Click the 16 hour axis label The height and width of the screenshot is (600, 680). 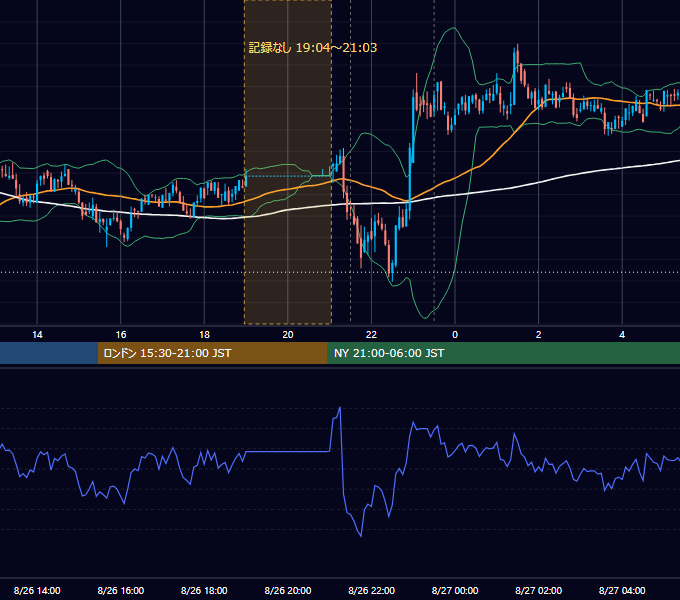pos(121,335)
